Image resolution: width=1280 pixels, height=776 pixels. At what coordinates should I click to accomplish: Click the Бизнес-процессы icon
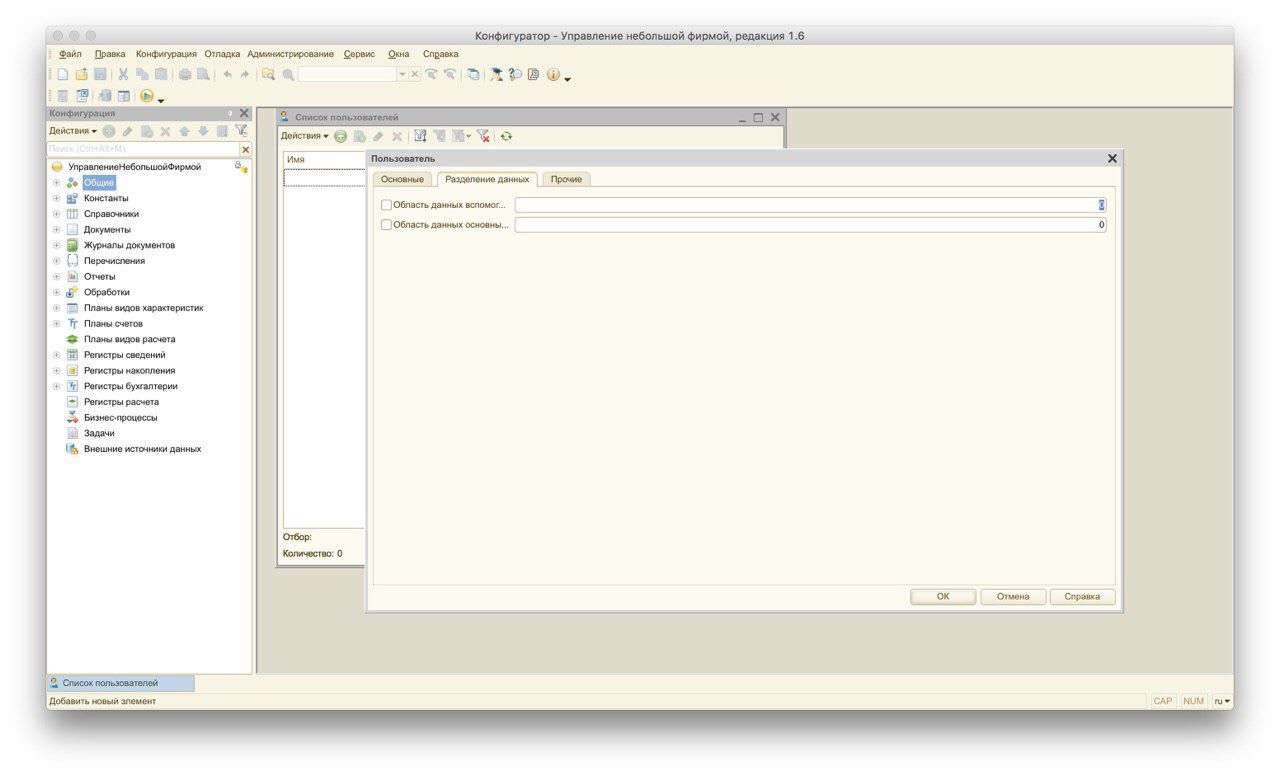72,417
